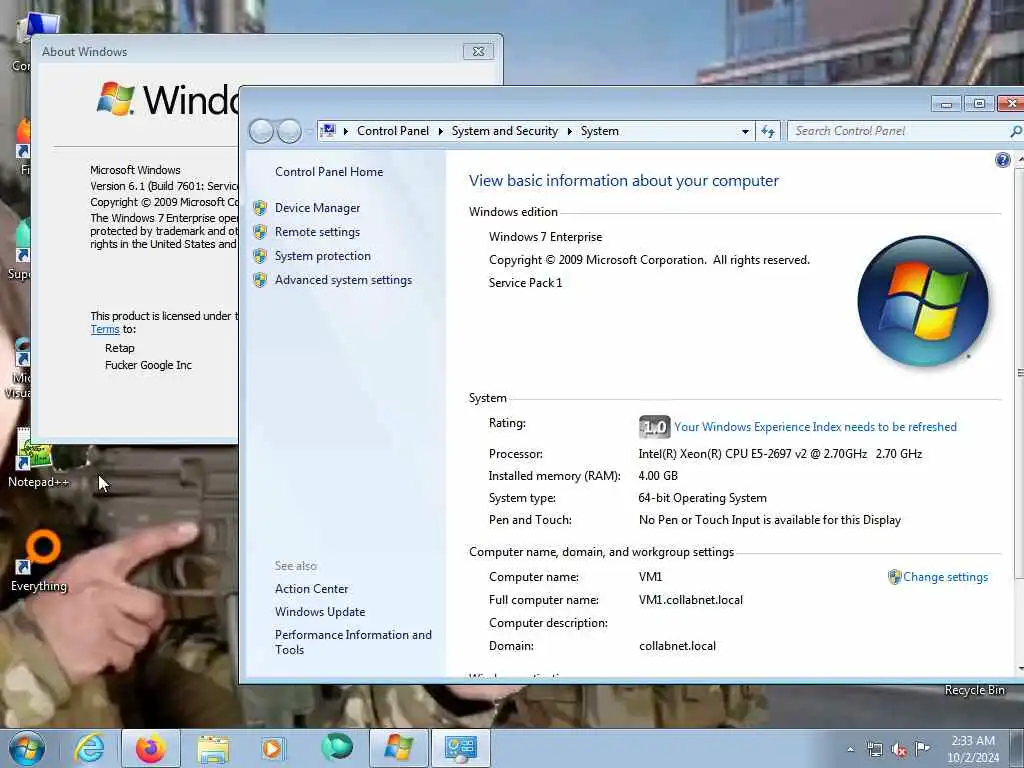Open Windows Explorer from taskbar

213,750
